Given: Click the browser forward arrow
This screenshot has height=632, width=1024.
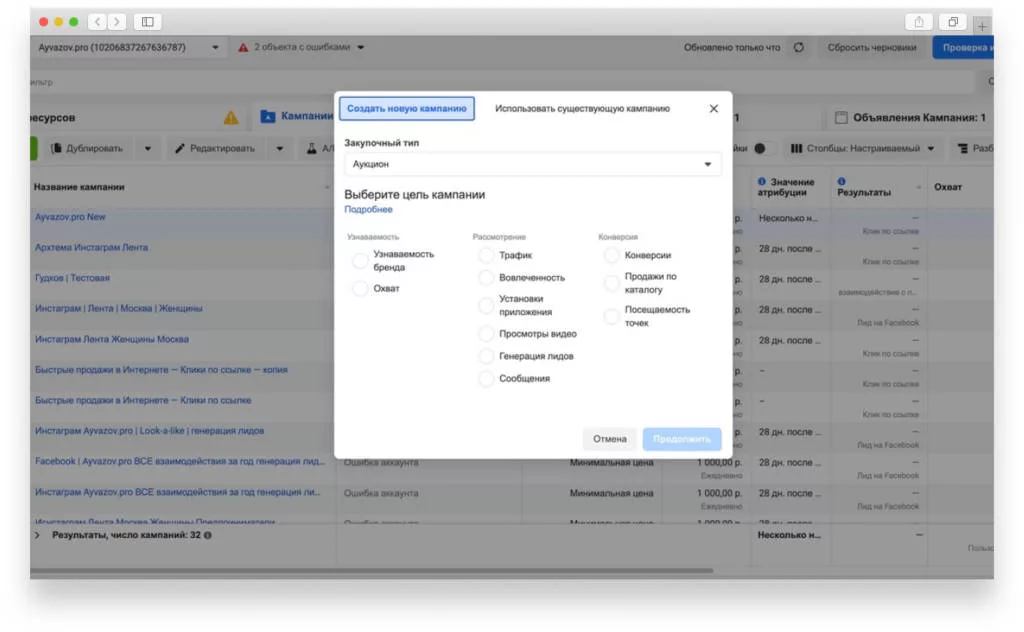Looking at the screenshot, I should click(x=117, y=22).
